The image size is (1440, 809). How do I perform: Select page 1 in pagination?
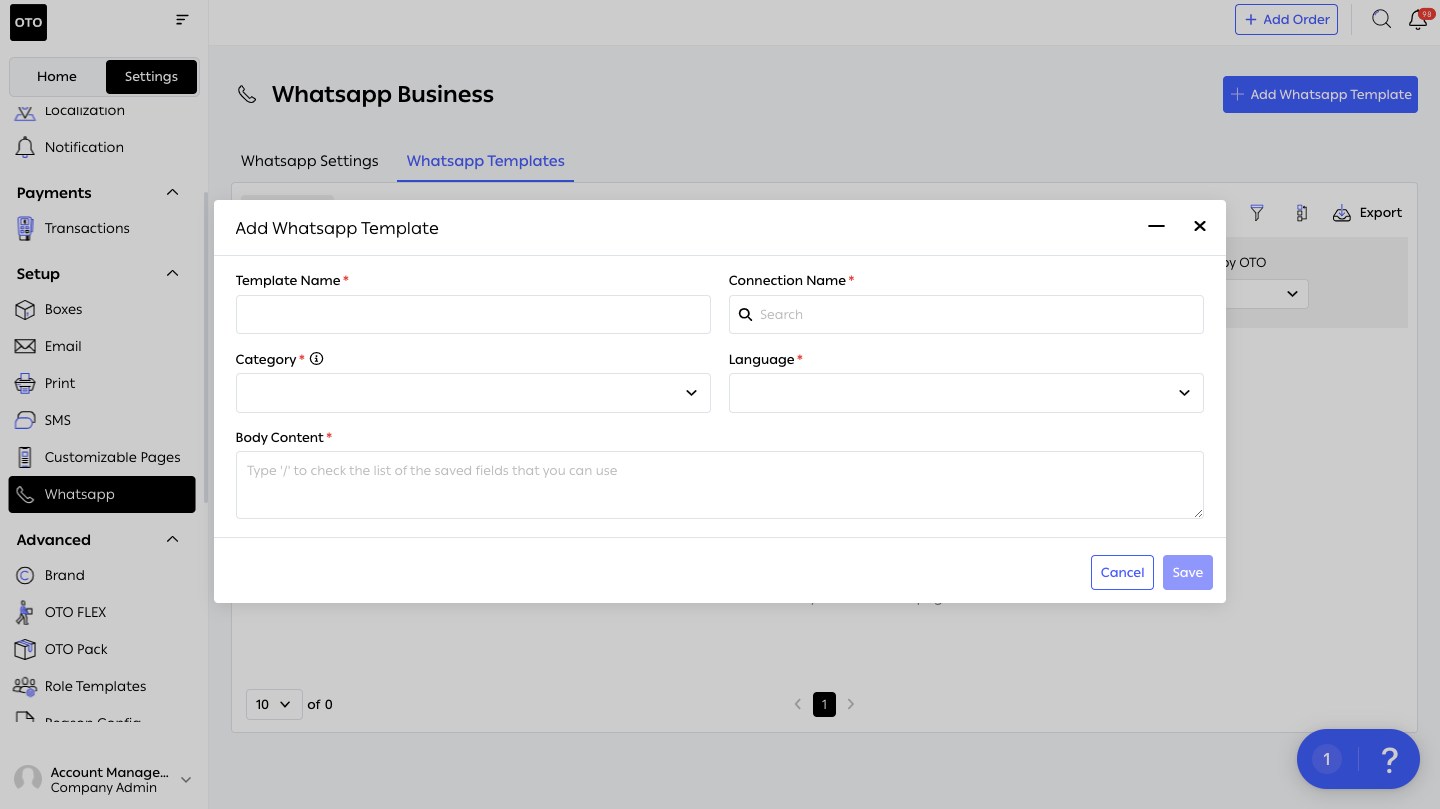[824, 704]
